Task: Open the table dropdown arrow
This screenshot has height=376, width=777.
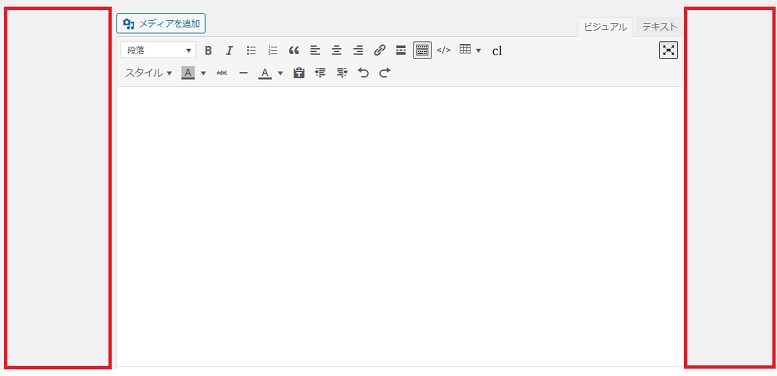Action: [x=478, y=51]
